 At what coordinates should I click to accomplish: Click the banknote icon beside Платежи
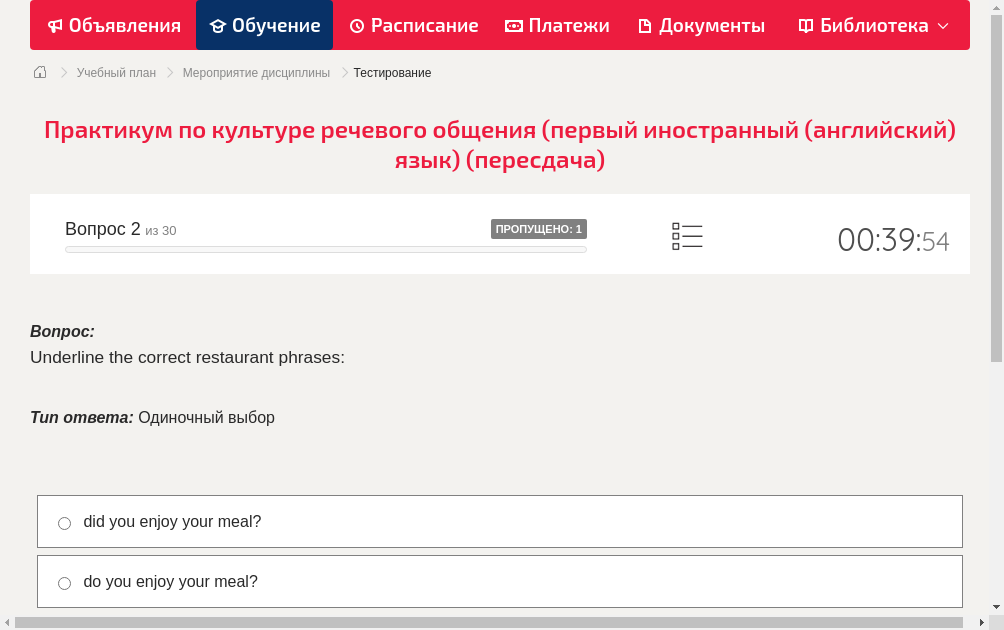pyautogui.click(x=514, y=26)
